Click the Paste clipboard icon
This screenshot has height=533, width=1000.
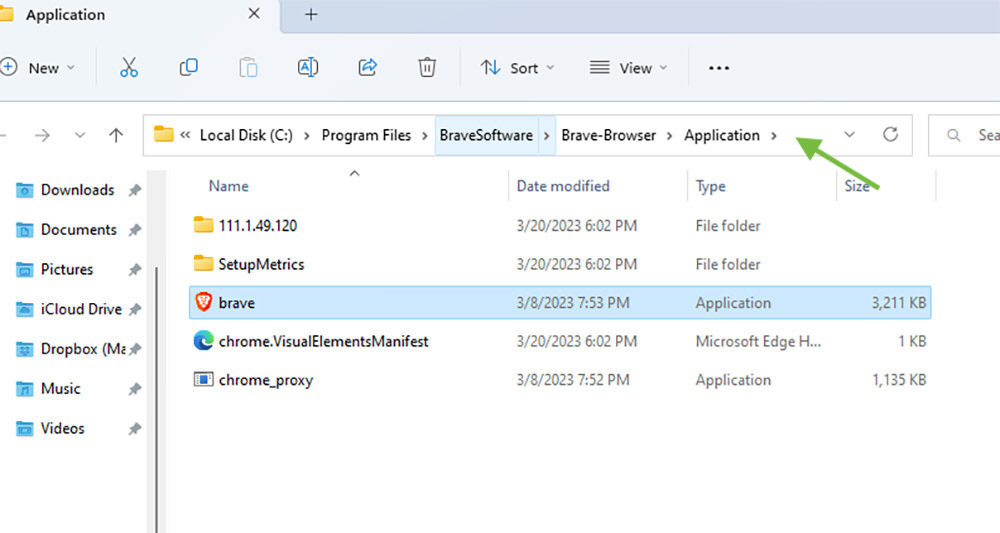click(x=248, y=68)
